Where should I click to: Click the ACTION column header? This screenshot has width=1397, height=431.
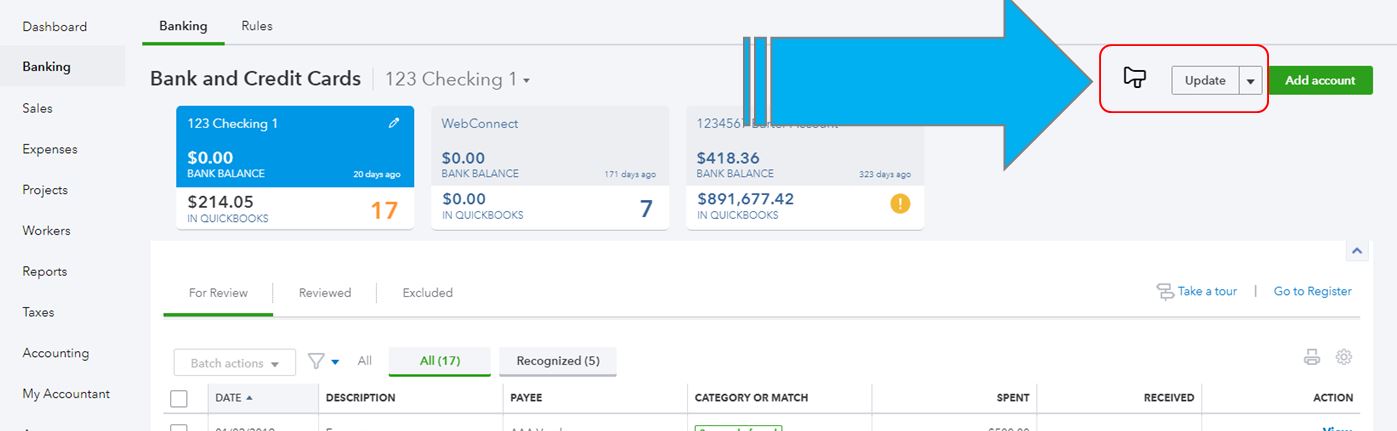(1333, 398)
